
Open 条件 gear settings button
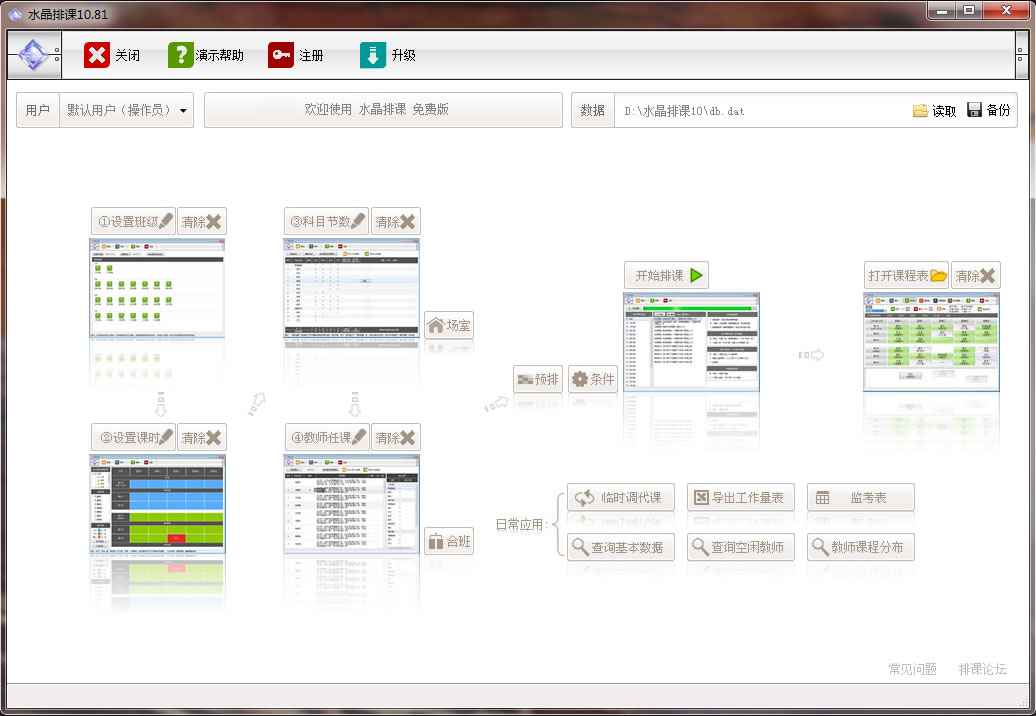coord(594,379)
